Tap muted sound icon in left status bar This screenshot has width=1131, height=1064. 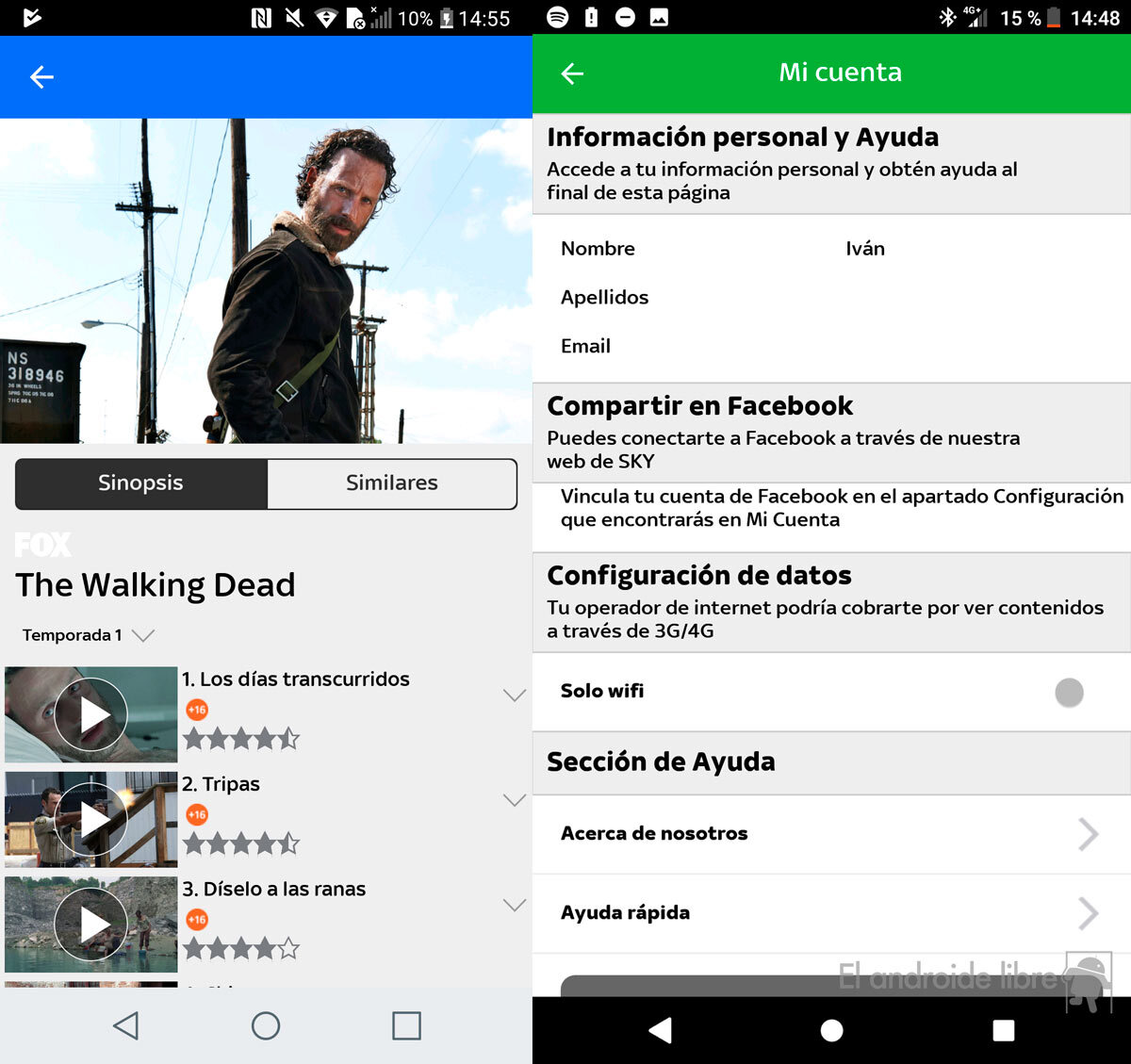294,18
